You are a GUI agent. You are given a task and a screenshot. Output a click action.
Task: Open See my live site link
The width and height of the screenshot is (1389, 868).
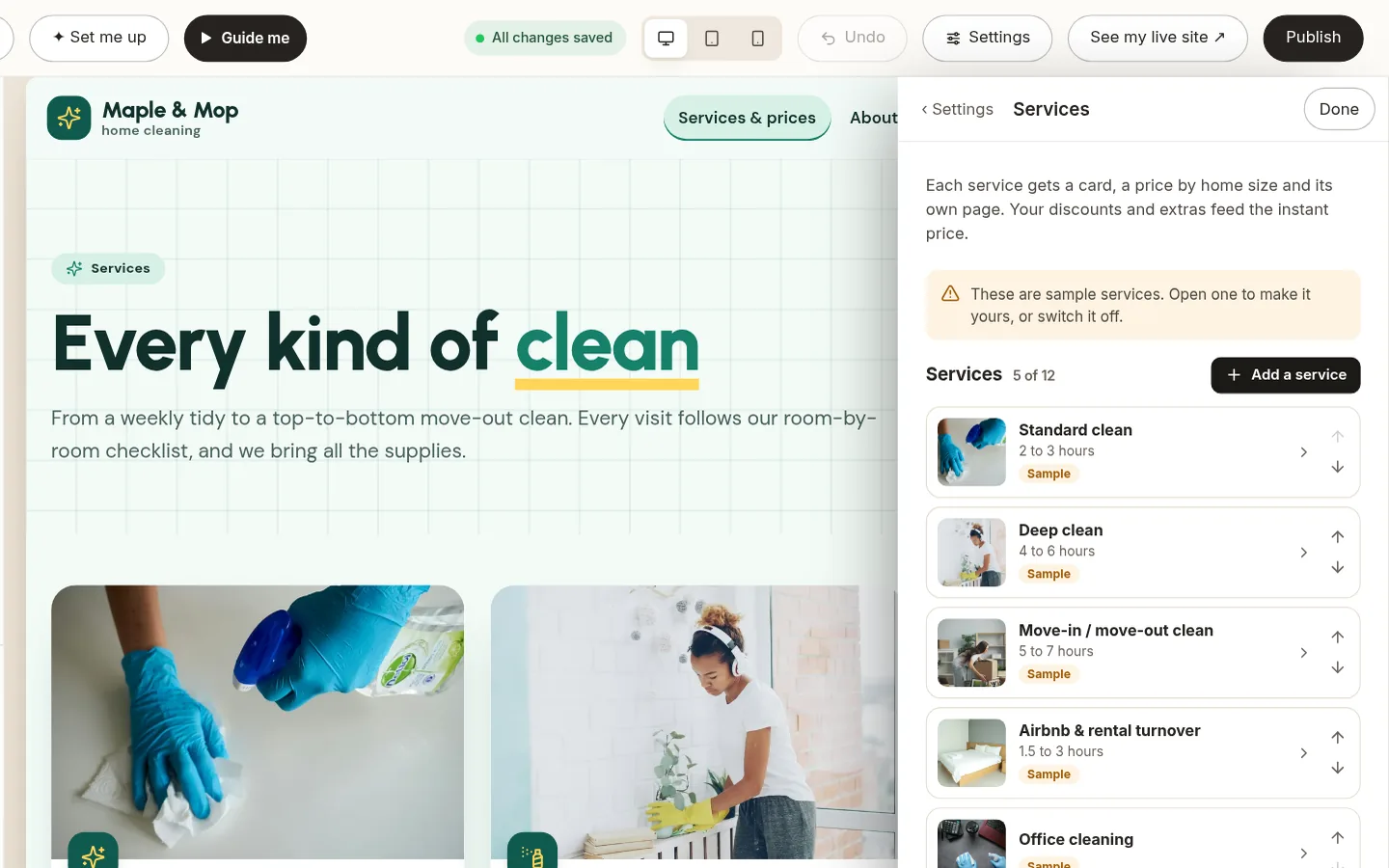1157,38
